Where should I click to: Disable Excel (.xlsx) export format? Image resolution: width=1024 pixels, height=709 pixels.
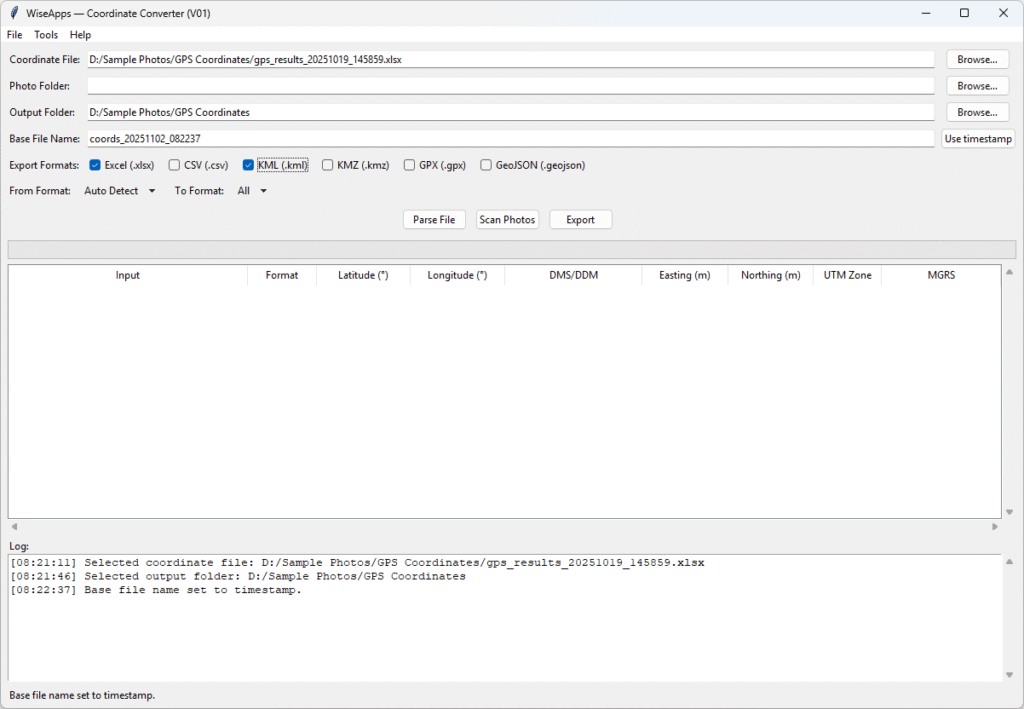[96, 165]
